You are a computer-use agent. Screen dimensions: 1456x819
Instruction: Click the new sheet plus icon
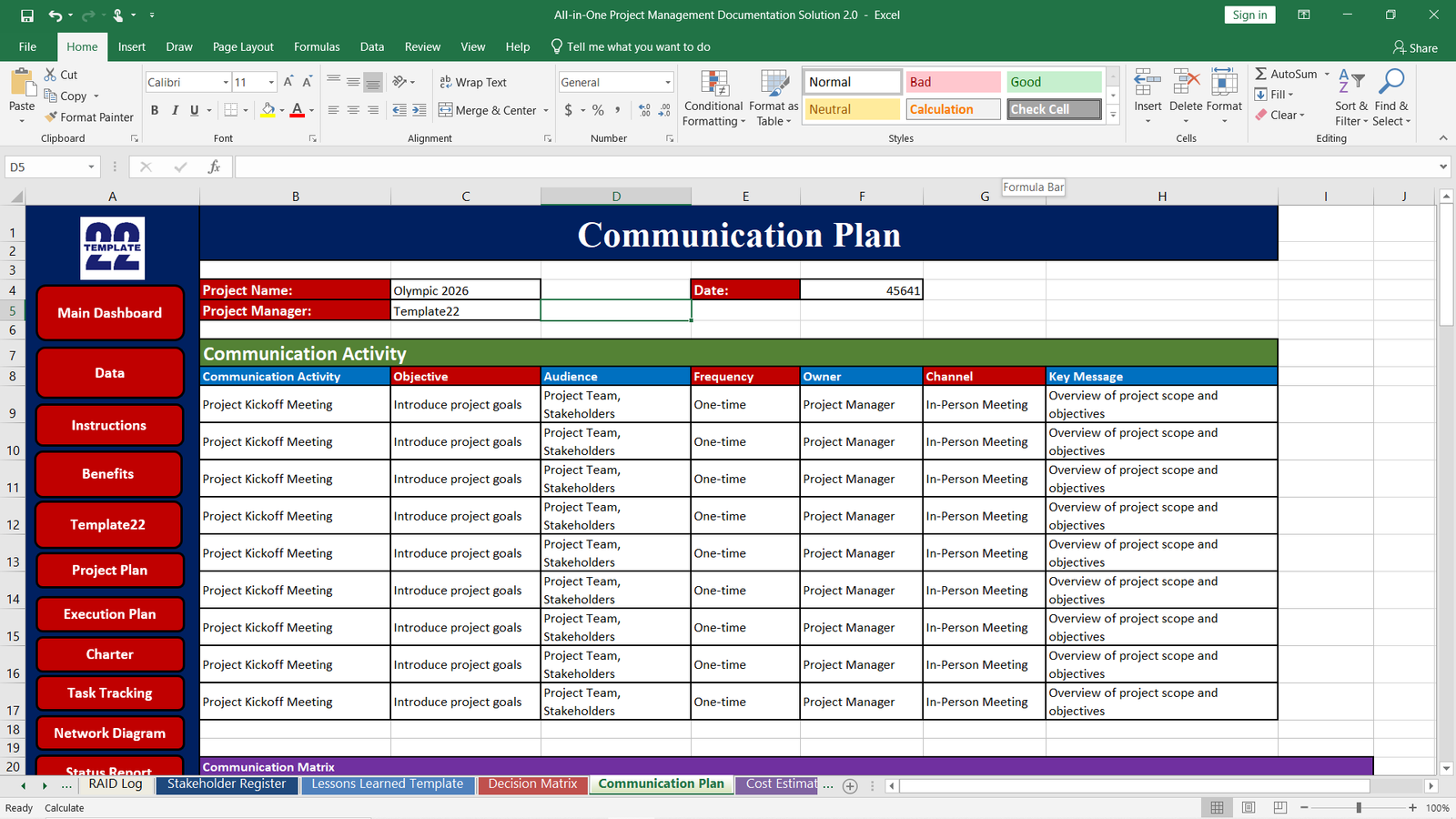point(850,786)
